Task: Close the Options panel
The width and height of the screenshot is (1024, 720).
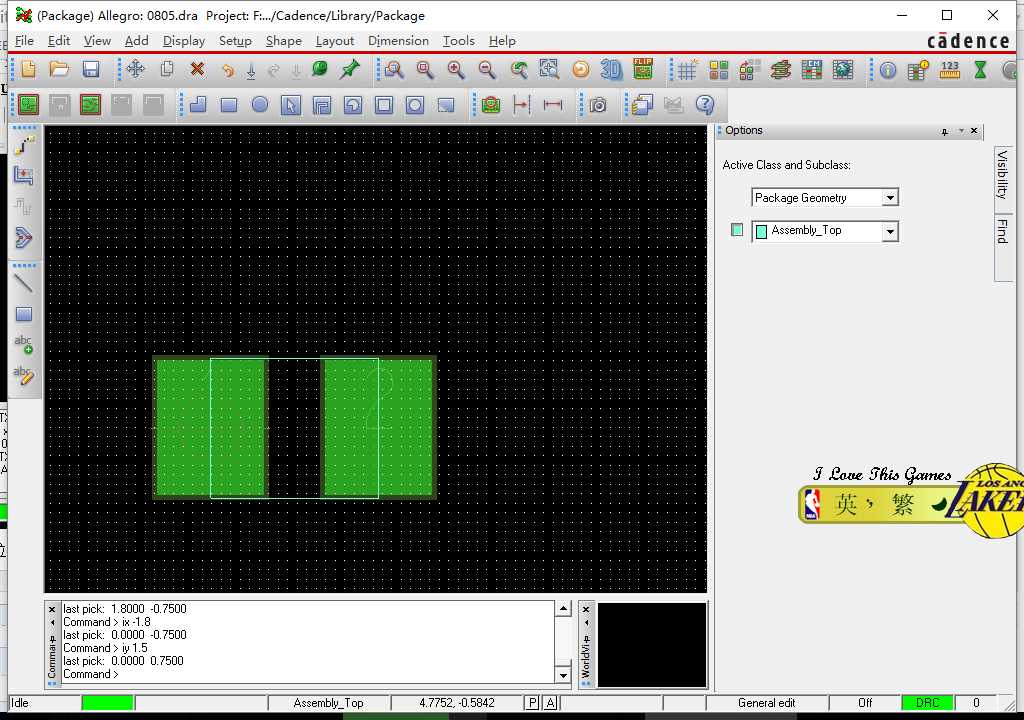Action: pos(974,131)
